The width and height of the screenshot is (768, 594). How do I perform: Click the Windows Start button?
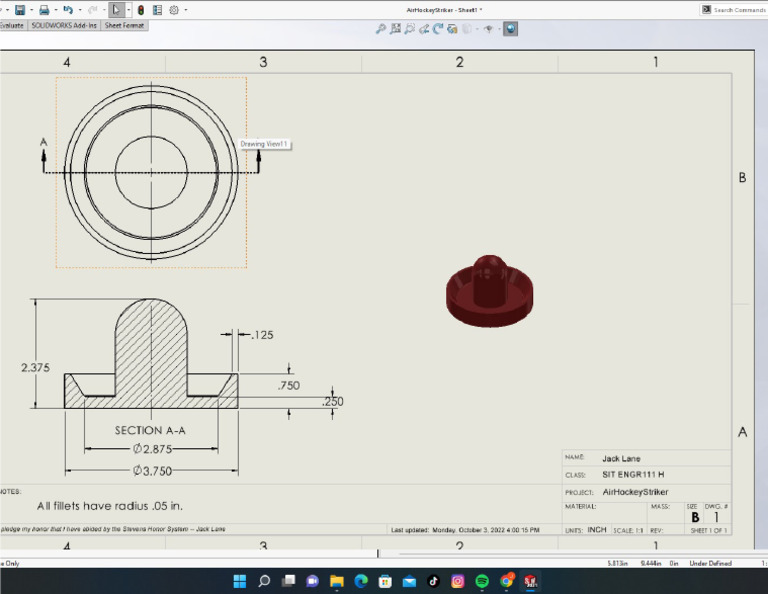tap(240, 580)
